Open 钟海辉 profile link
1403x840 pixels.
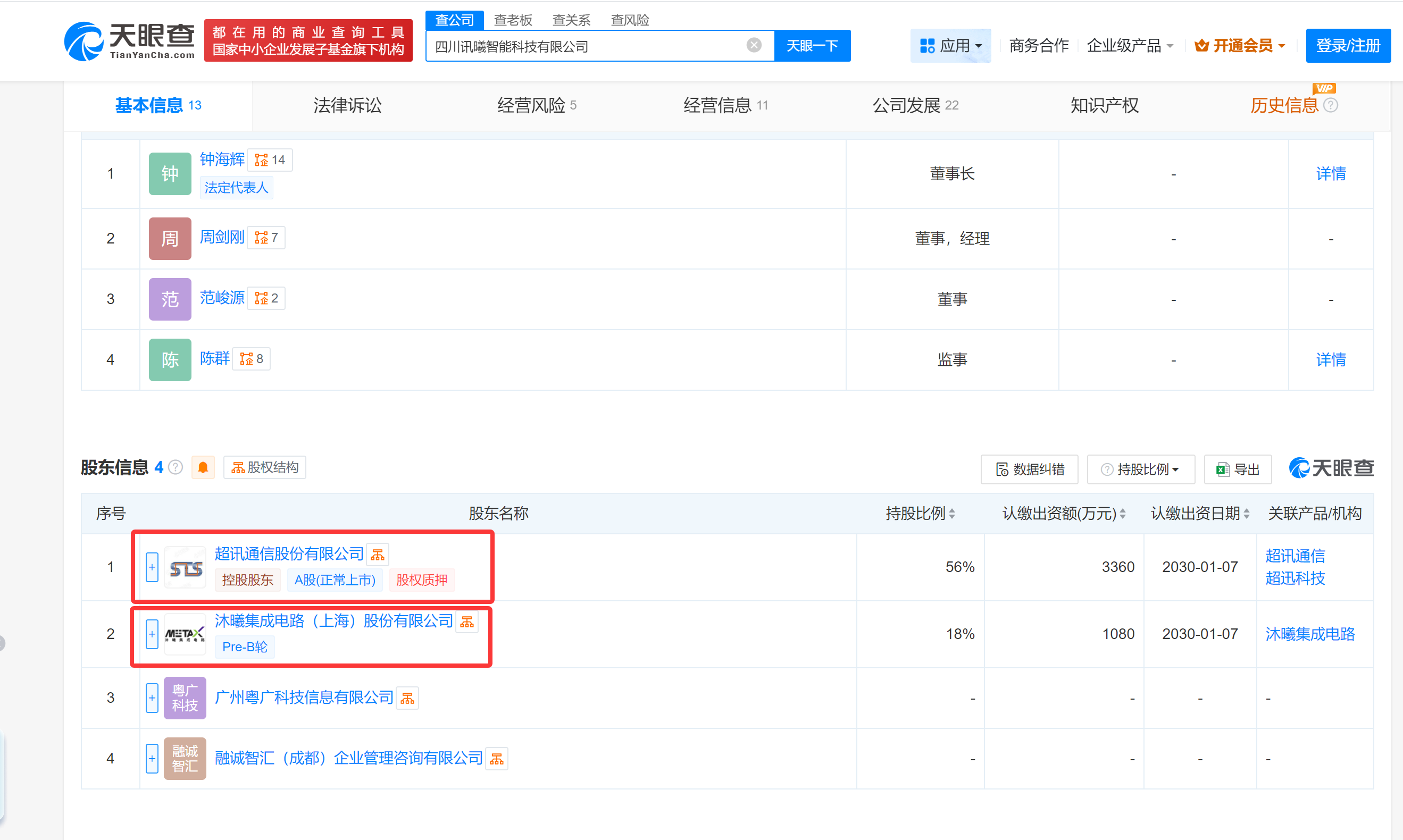pos(222,159)
